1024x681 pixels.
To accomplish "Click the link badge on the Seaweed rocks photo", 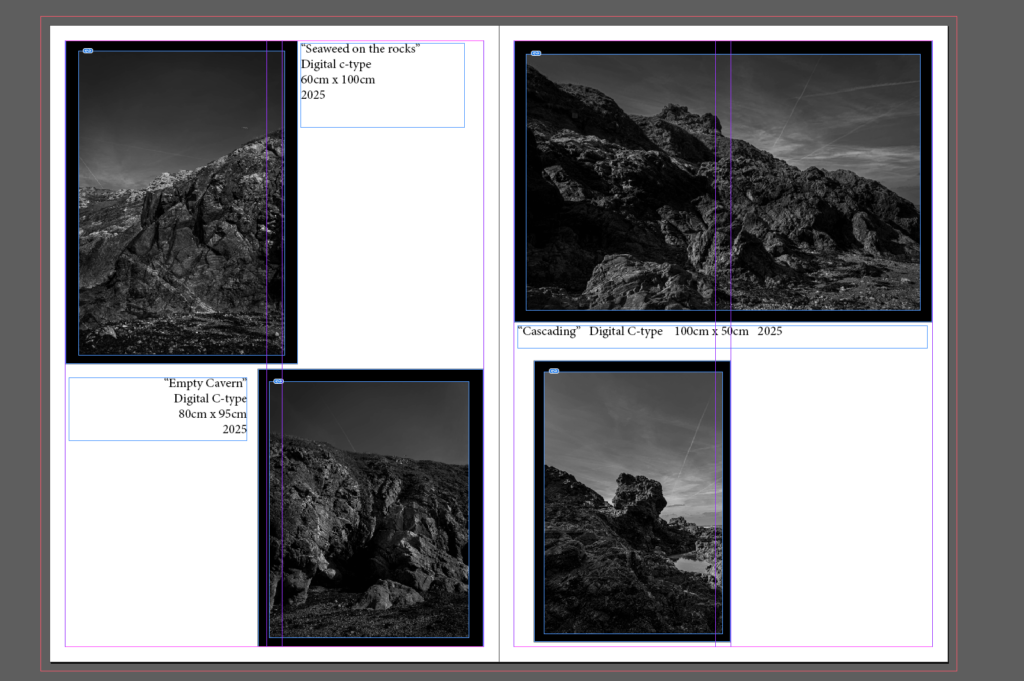I will [88, 51].
